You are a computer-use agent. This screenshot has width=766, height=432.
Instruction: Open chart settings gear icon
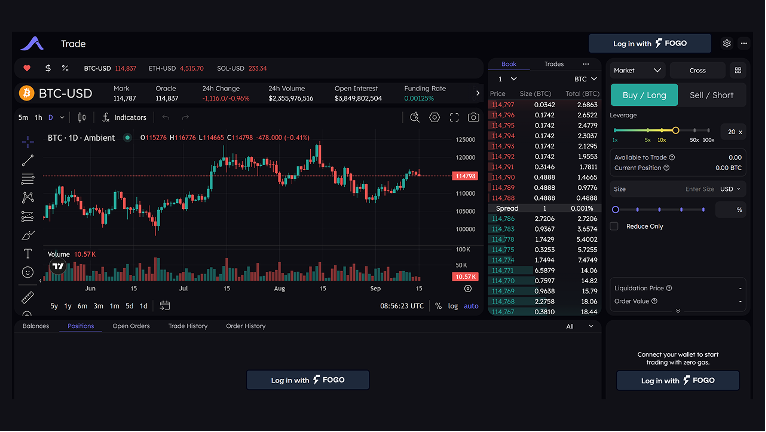point(434,117)
